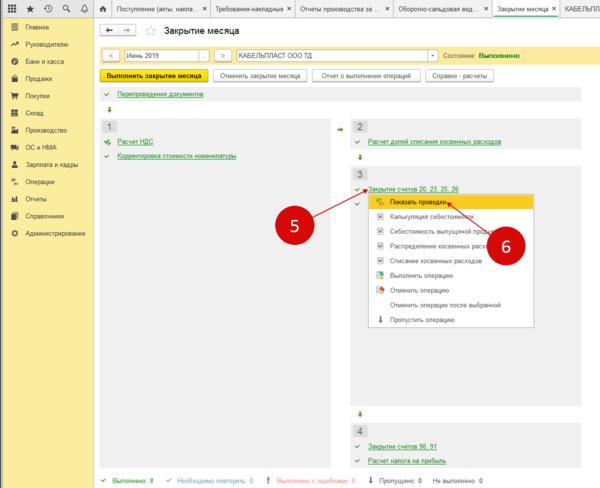Image resolution: width=600 pixels, height=488 pixels.
Task: Switch to Оборотно-сальдовая ведомость tab
Action: [x=437, y=9]
